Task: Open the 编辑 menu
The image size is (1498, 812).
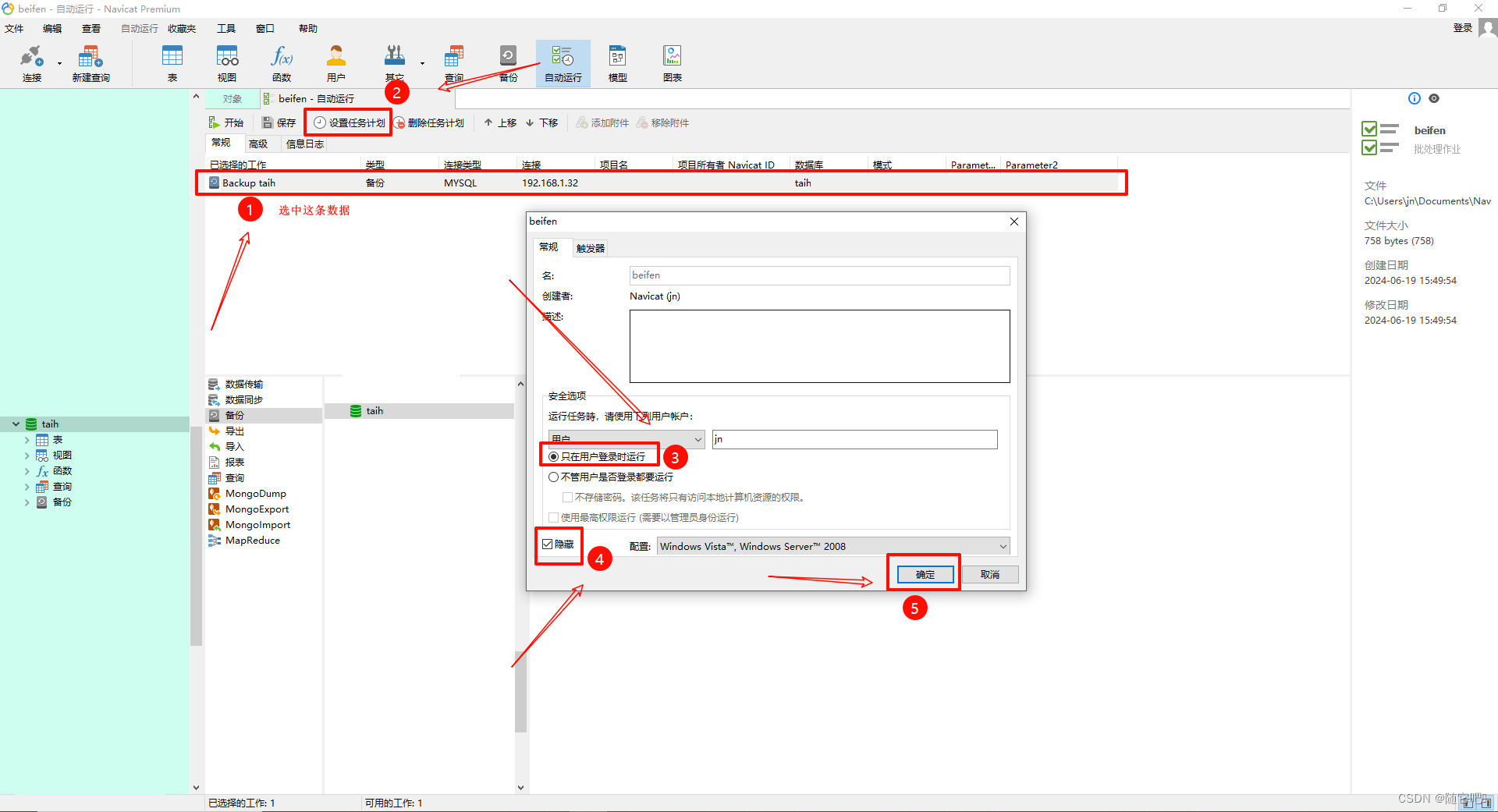Action: [x=52, y=28]
